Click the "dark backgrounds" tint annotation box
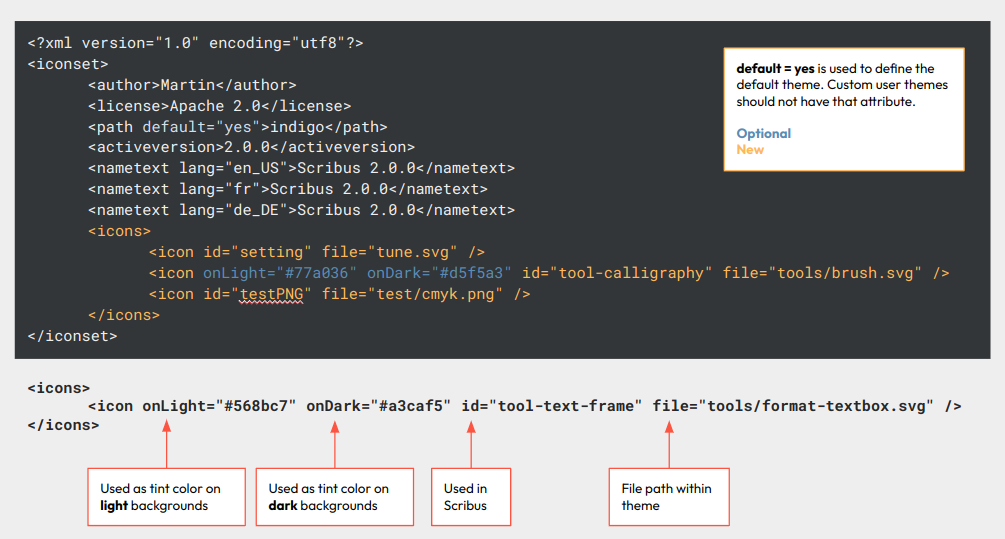 point(334,497)
